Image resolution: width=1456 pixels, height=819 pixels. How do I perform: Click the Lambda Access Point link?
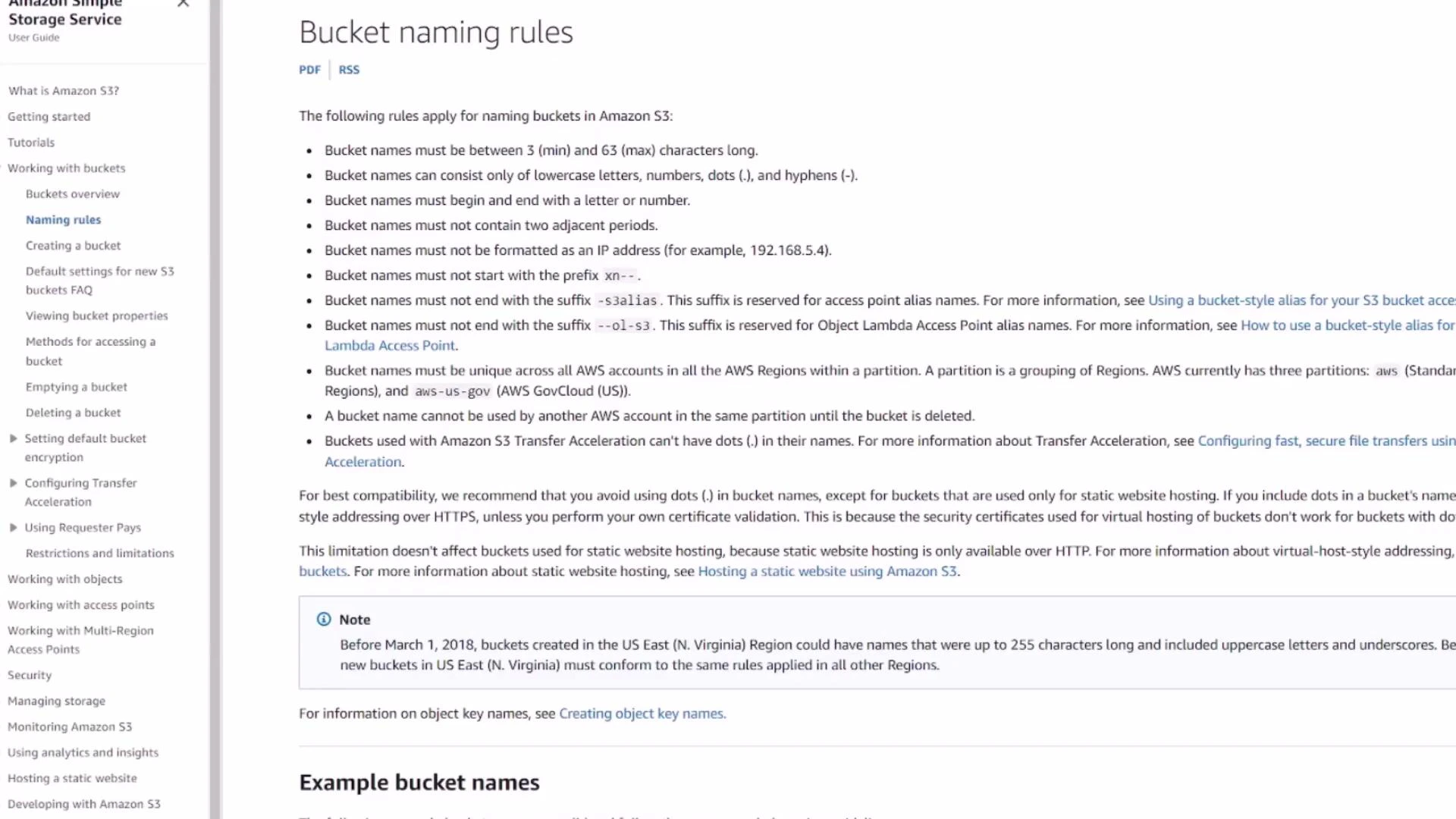tap(389, 345)
